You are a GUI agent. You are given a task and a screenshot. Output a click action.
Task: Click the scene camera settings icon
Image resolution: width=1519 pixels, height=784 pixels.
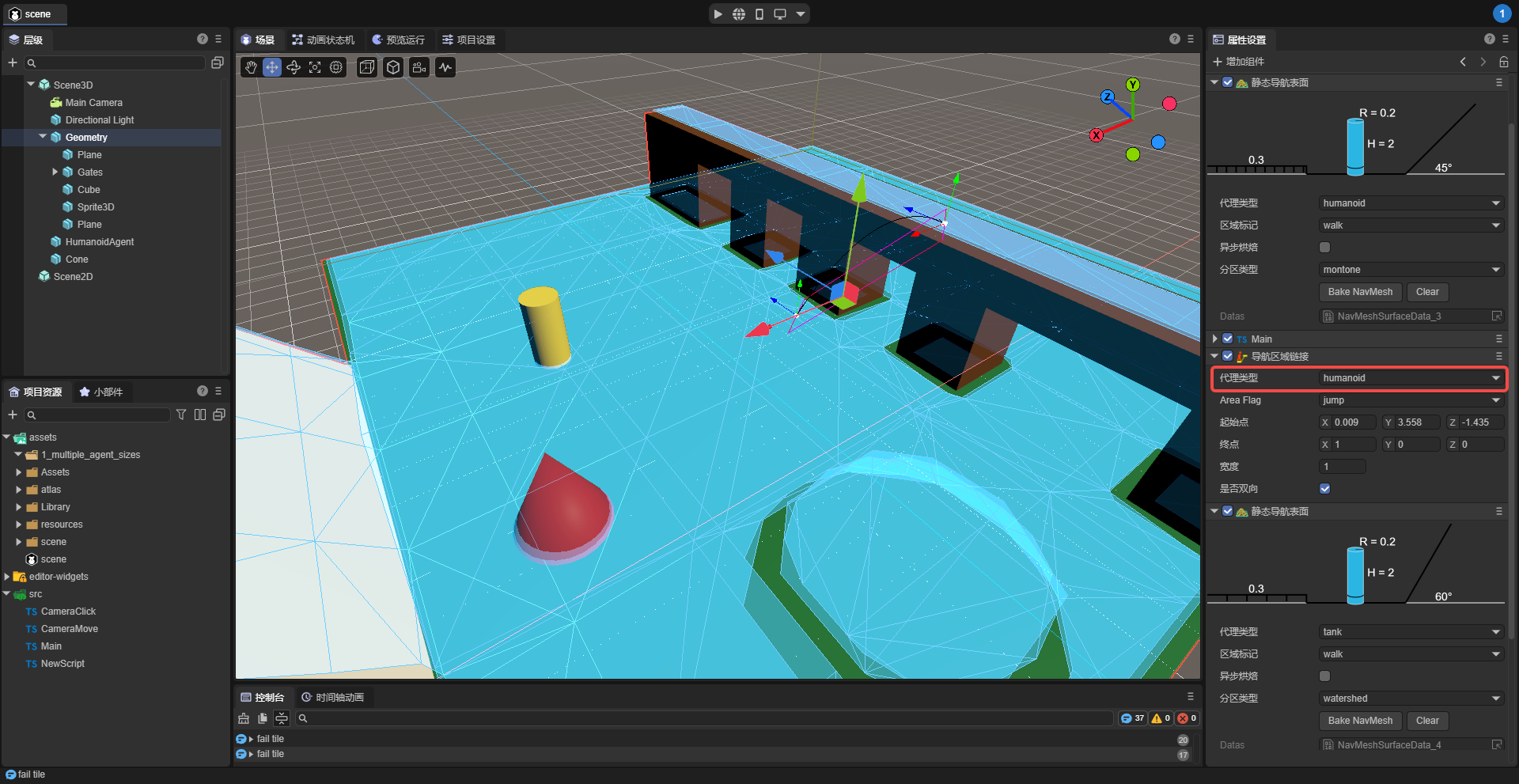coord(419,67)
